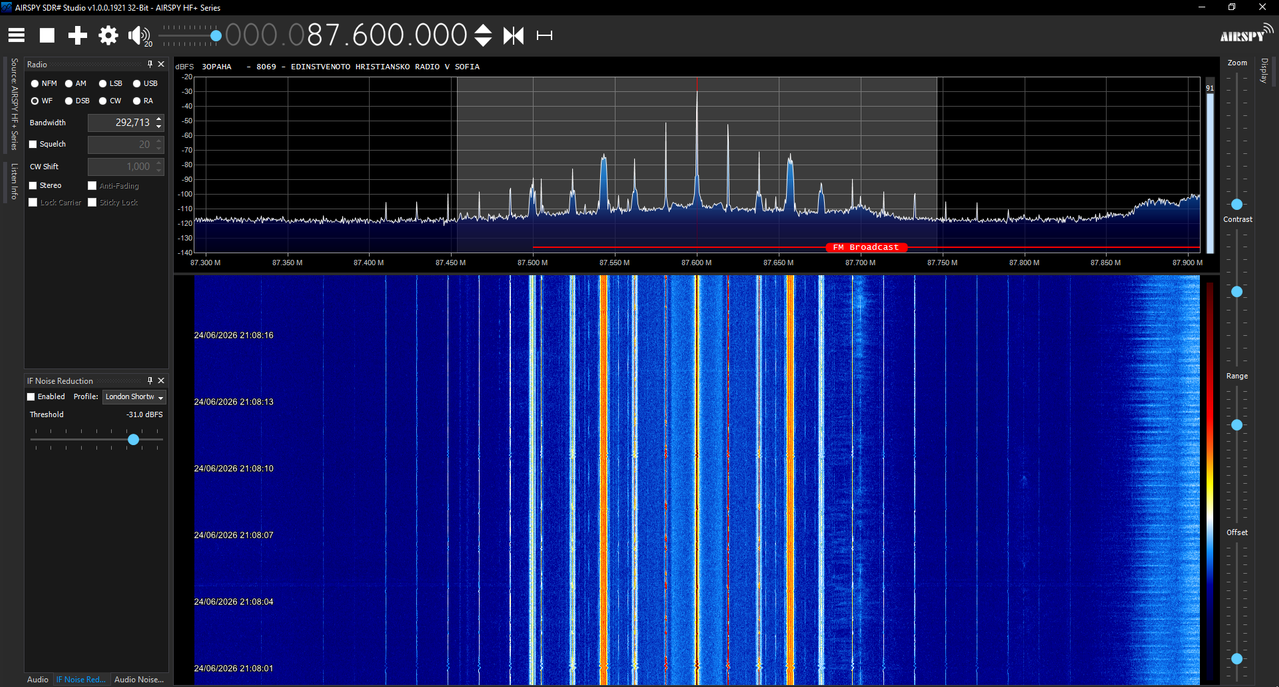Pin the IF Noise Reduction panel
The image size is (1279, 687).
(x=150, y=381)
